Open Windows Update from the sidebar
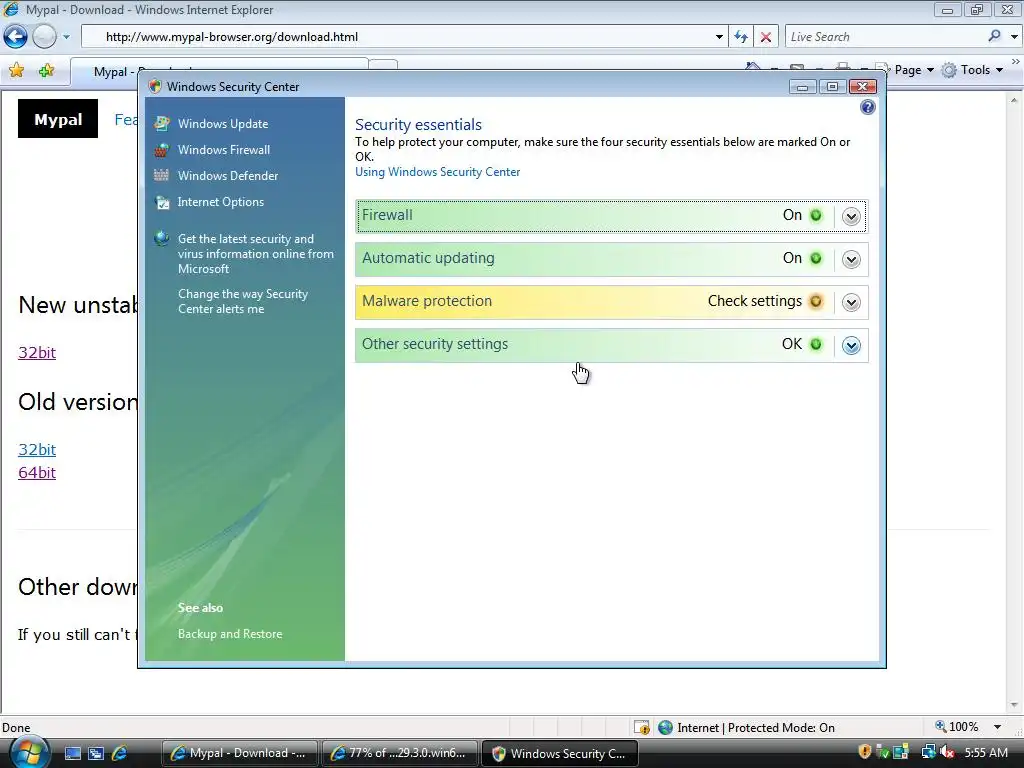The image size is (1024, 768). point(223,123)
